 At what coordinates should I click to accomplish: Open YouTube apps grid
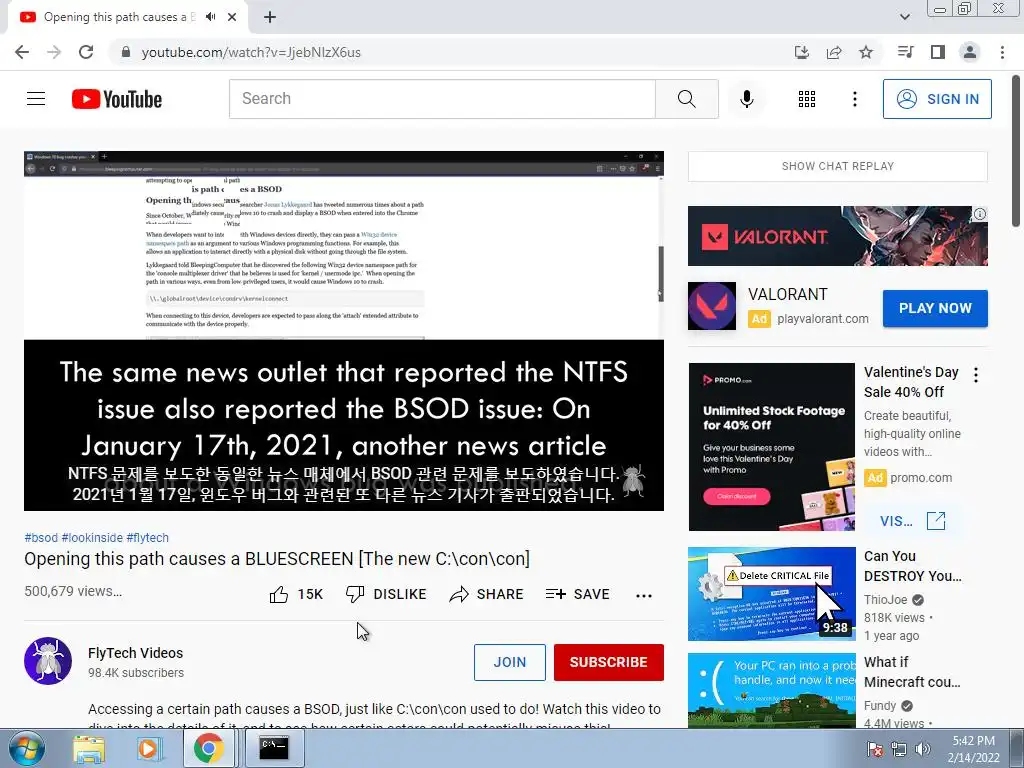[807, 99]
